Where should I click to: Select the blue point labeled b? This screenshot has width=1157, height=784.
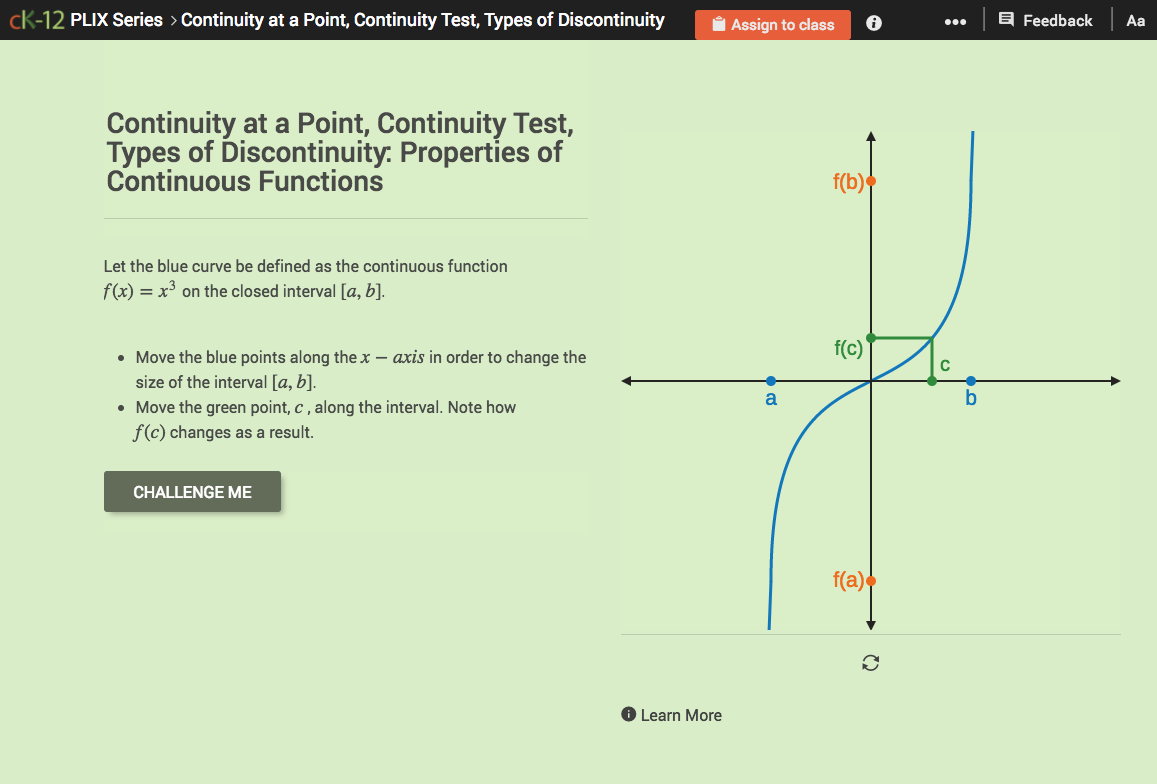[x=969, y=380]
